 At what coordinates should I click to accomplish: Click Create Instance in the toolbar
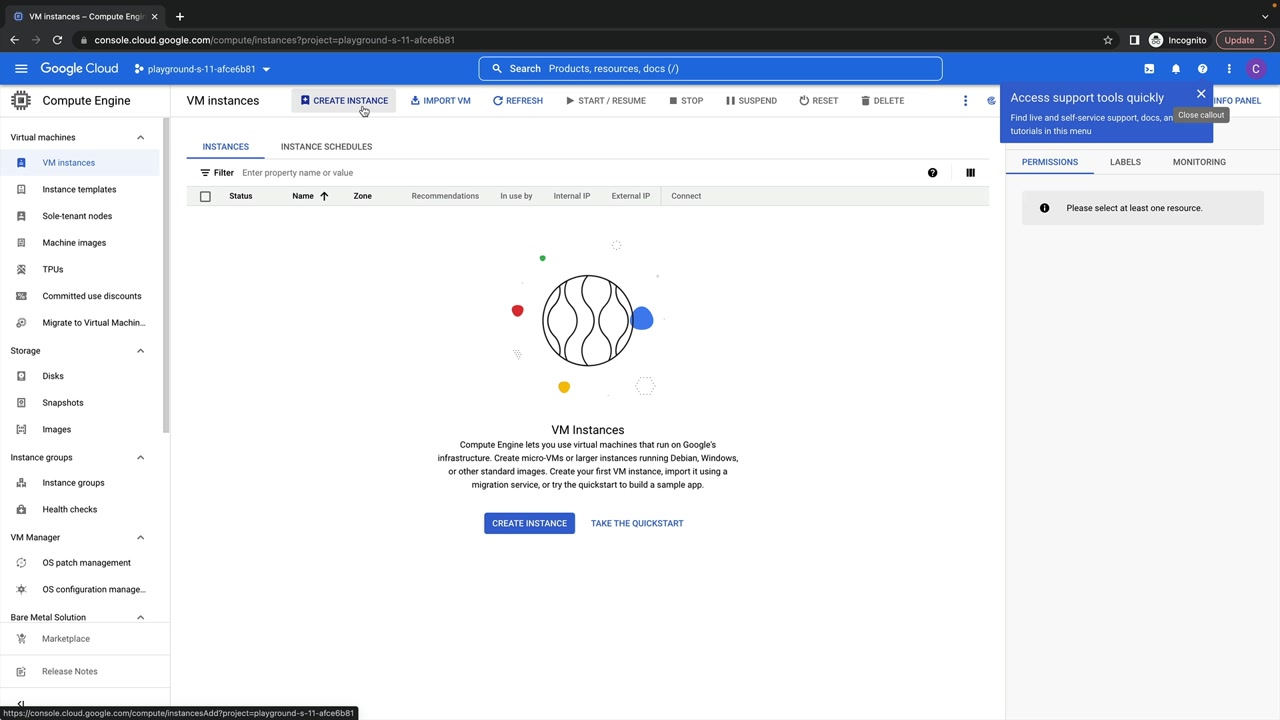click(344, 101)
